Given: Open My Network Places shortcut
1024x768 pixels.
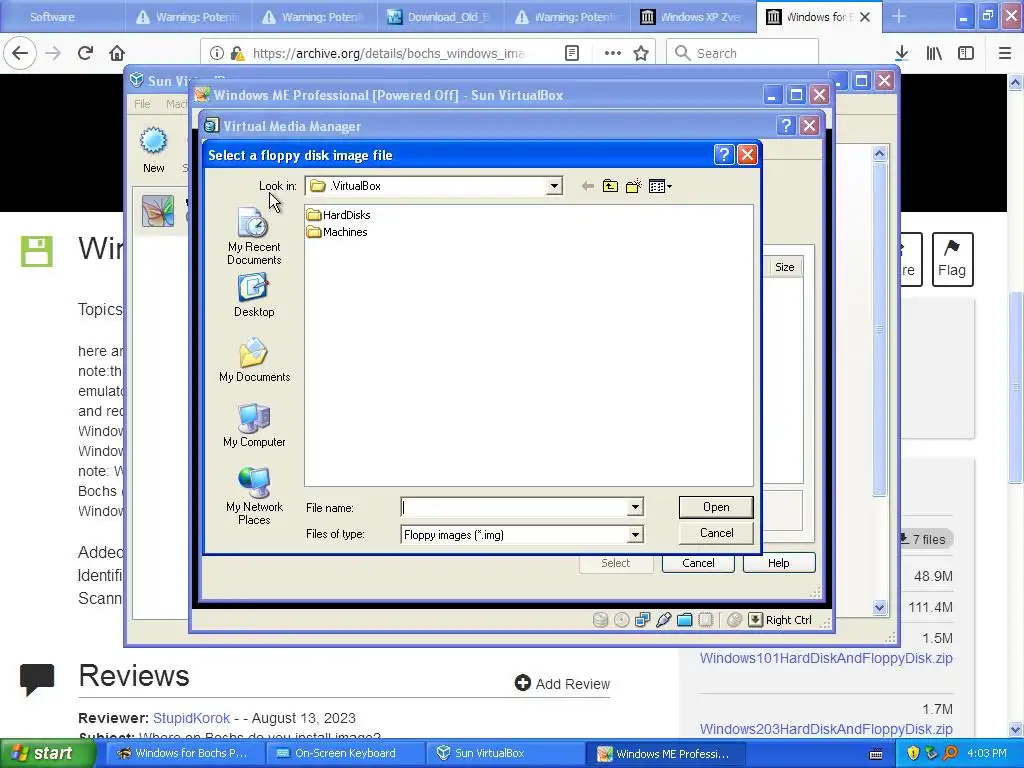Looking at the screenshot, I should (254, 496).
